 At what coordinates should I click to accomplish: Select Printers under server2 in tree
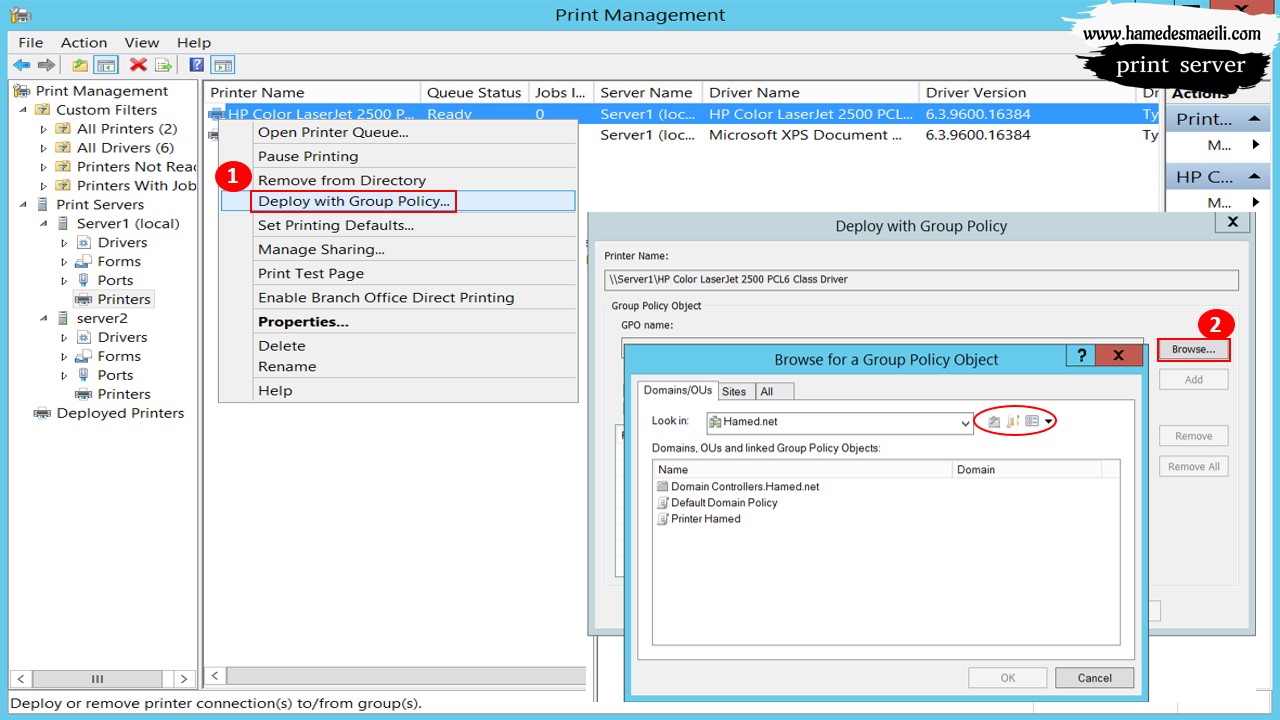tap(124, 394)
